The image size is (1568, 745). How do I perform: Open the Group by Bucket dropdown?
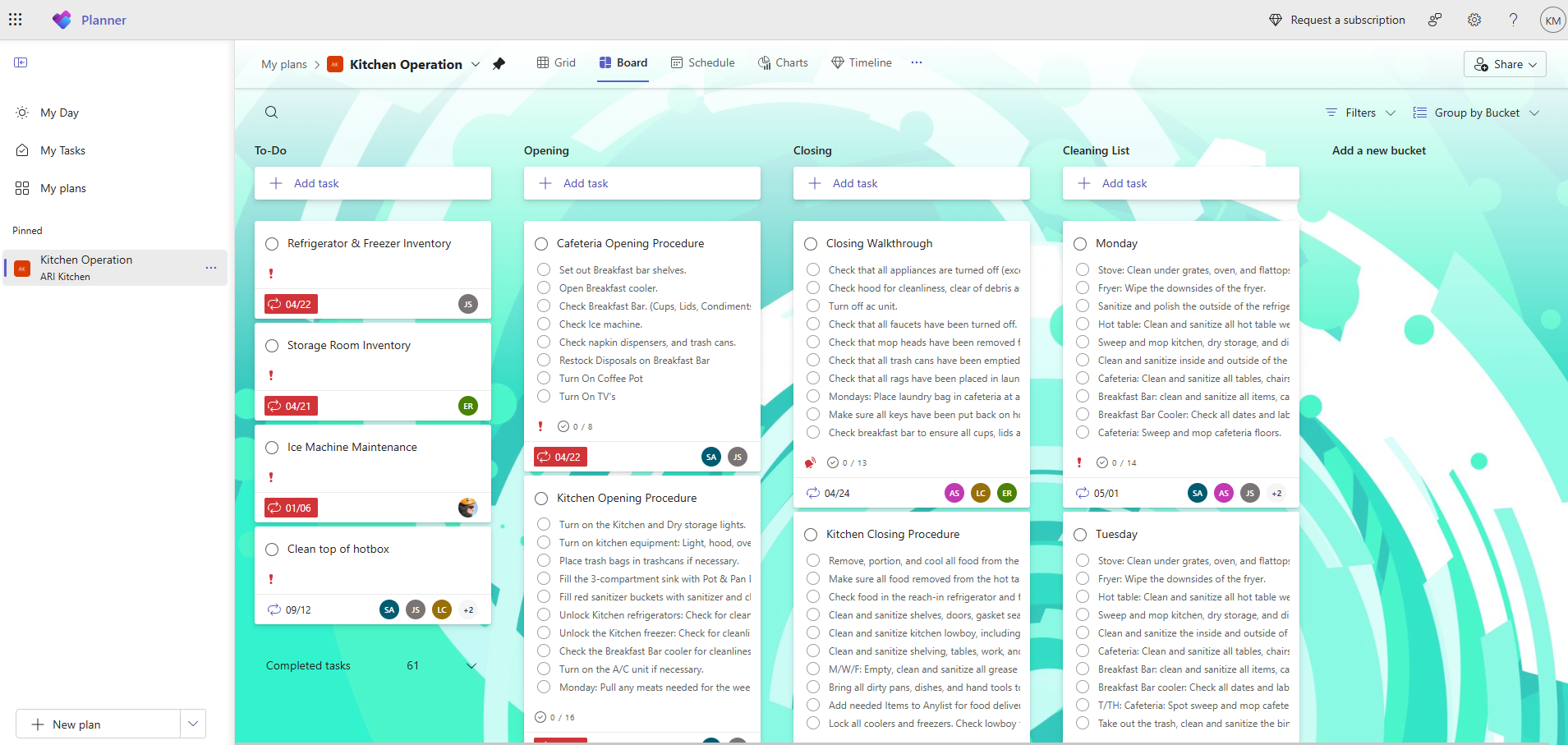pyautogui.click(x=1476, y=113)
